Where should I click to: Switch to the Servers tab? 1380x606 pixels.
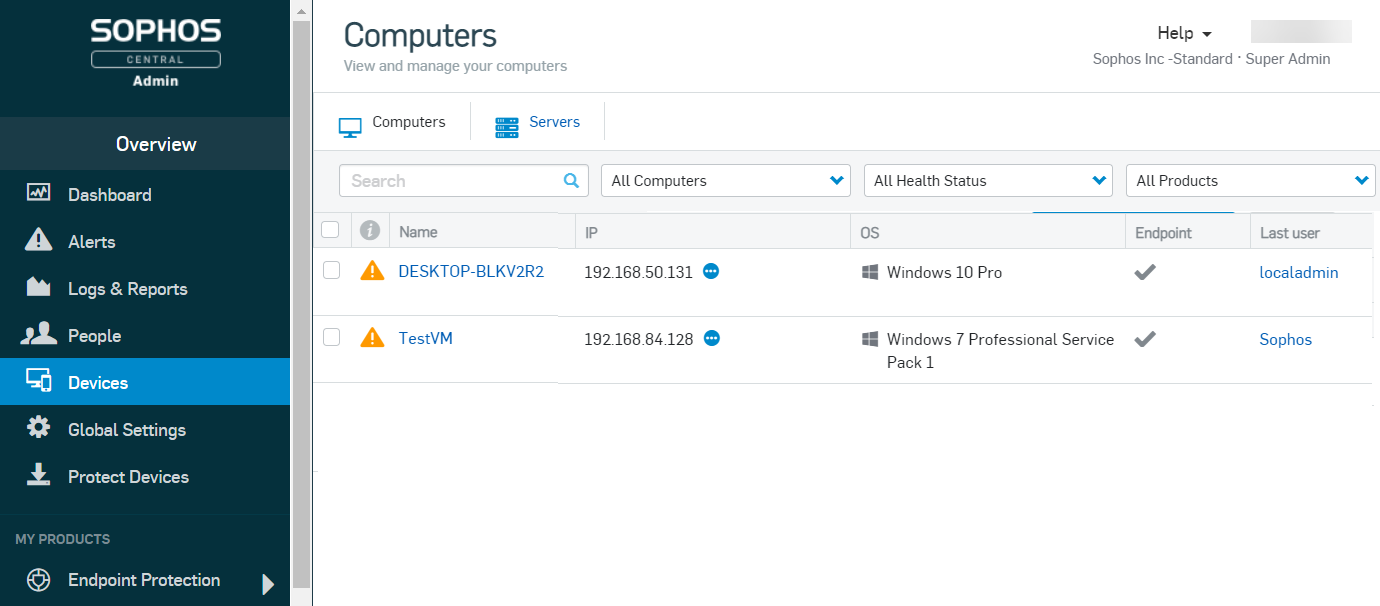point(537,121)
